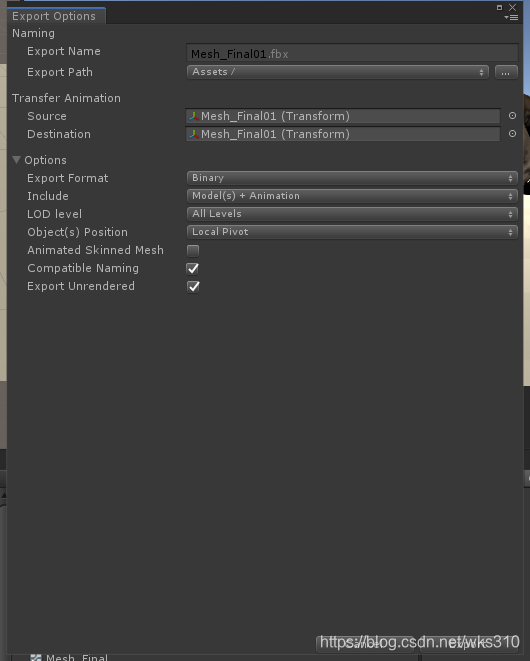Screen dimensions: 530x661
Task: Close the Export Options window
Action: tap(512, 7)
